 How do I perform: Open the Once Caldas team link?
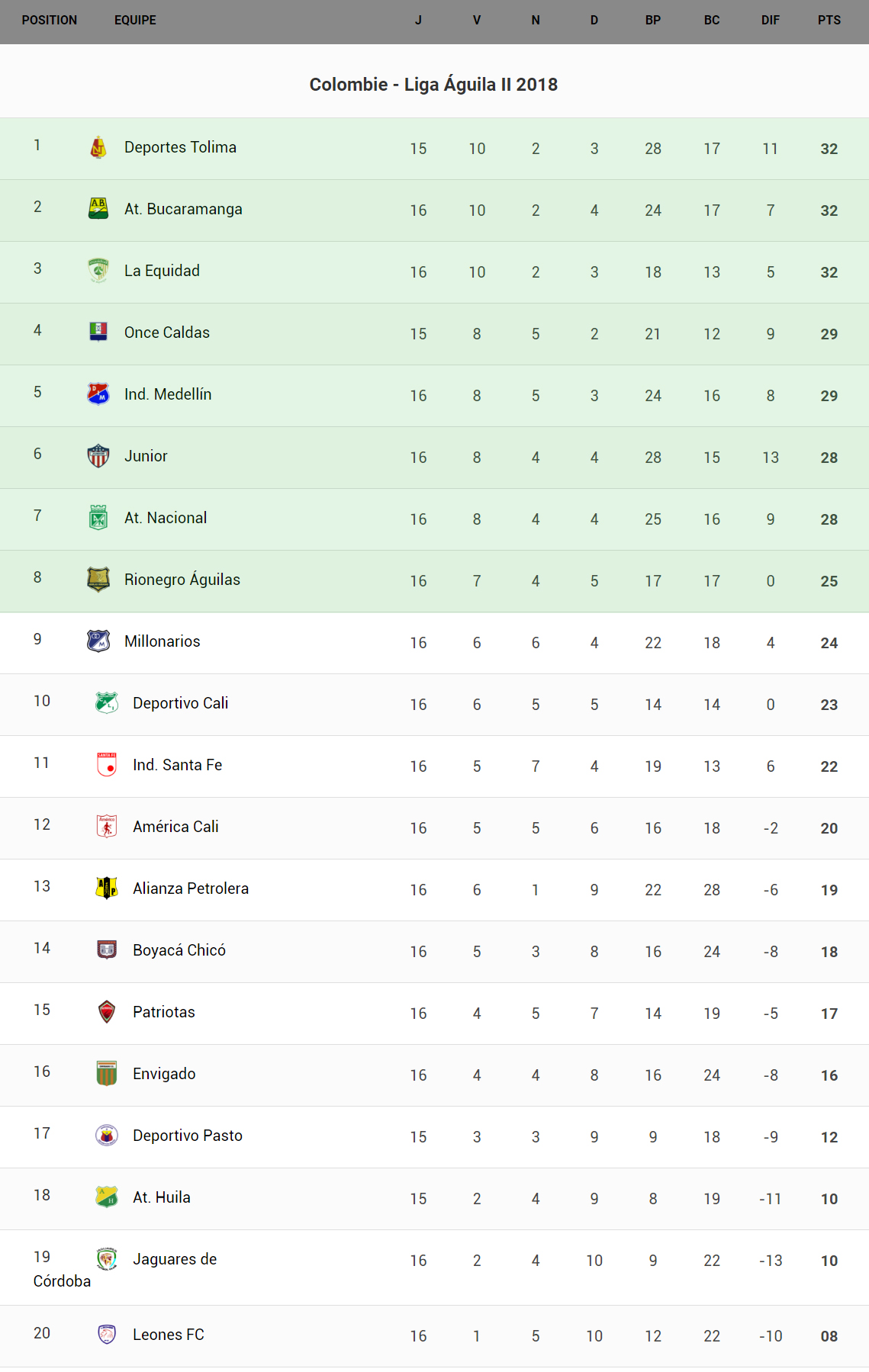[x=166, y=333]
